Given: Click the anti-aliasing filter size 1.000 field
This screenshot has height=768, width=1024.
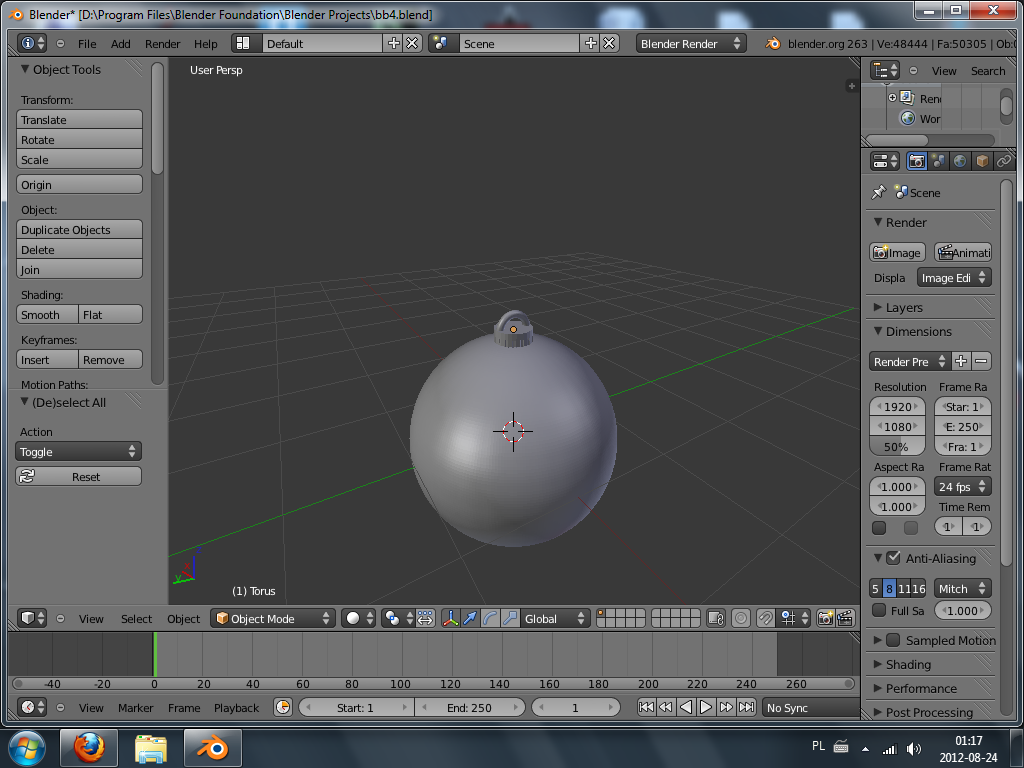Looking at the screenshot, I should 963,610.
